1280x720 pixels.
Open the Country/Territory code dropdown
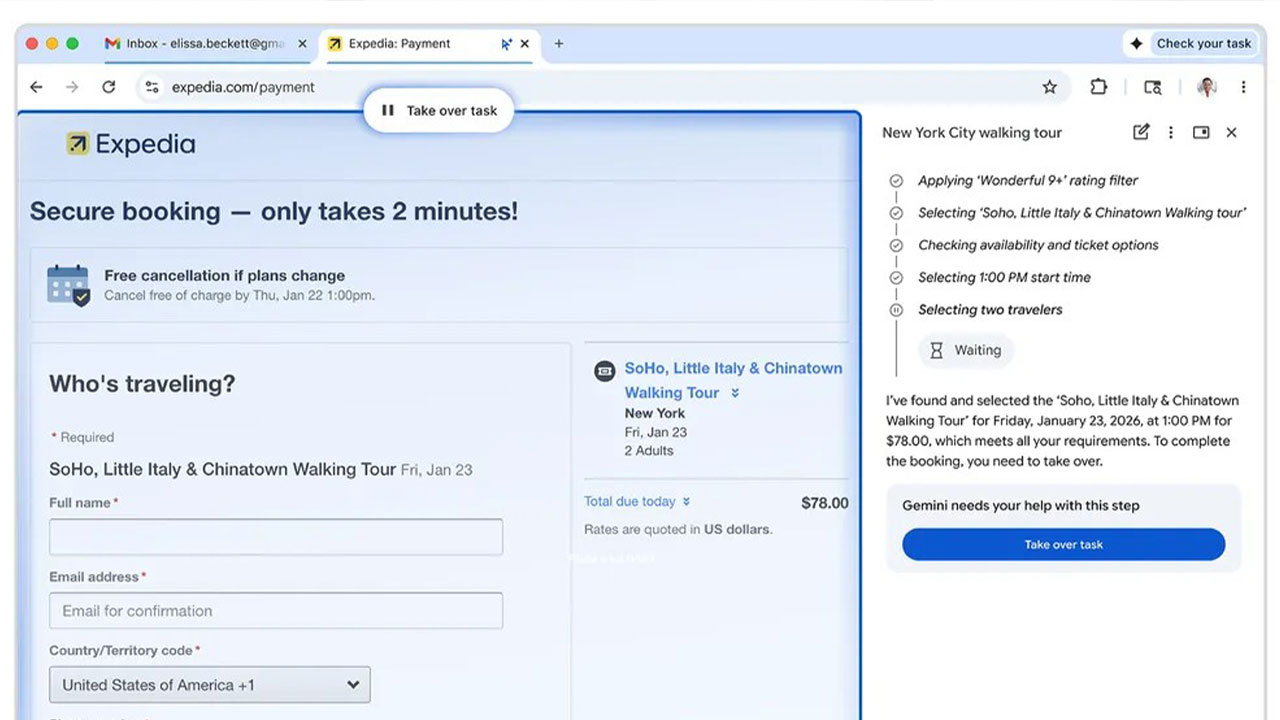pos(210,685)
